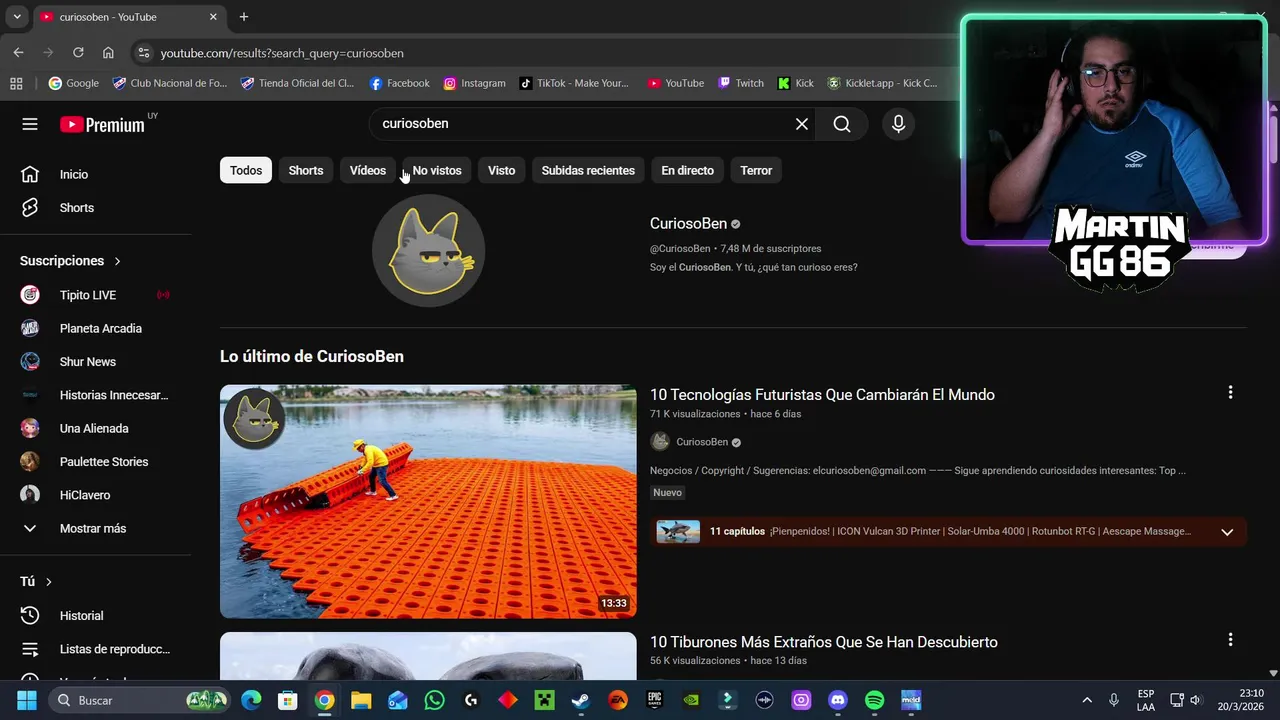Open the Tipito LIVE subscription
1280x720 pixels.
coord(96,295)
